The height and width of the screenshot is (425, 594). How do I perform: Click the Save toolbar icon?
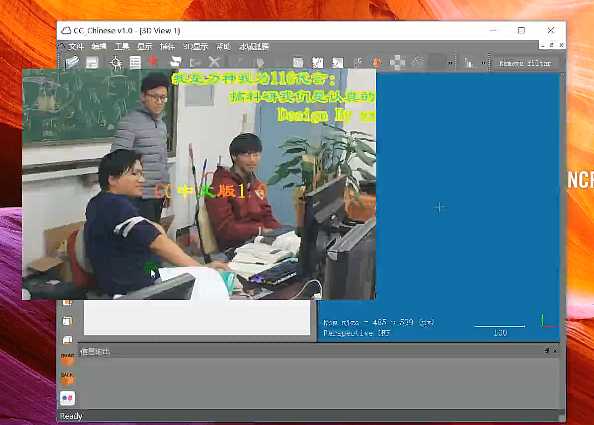tap(92, 62)
